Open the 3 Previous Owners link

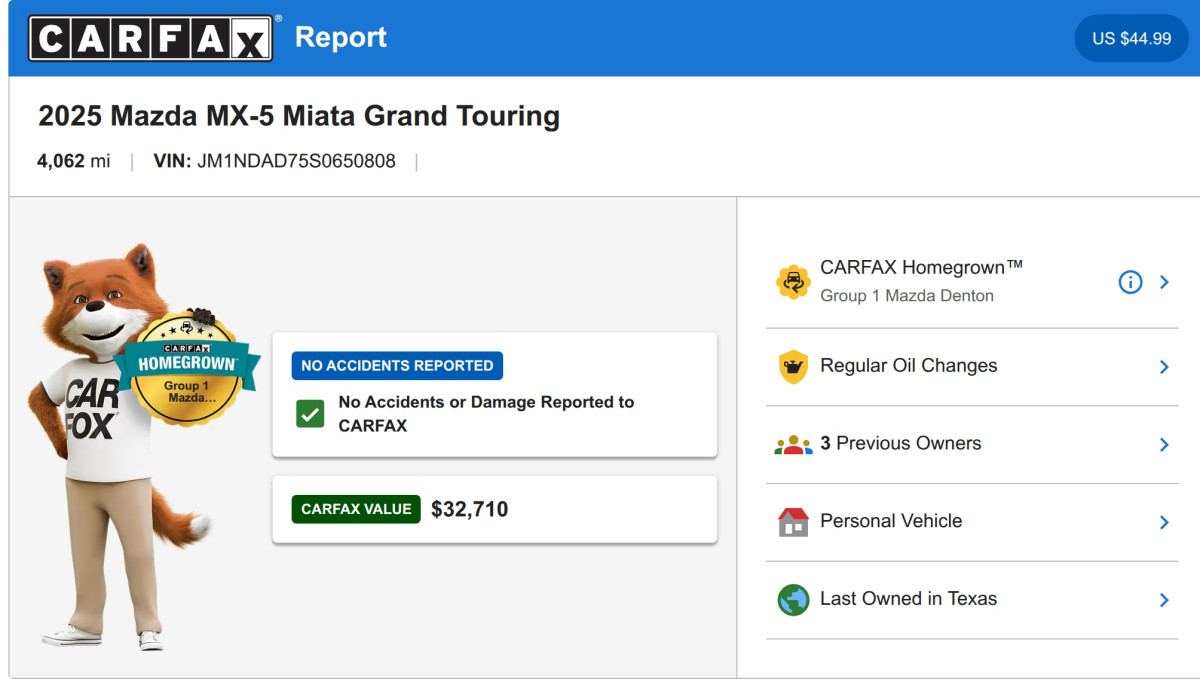pos(900,443)
